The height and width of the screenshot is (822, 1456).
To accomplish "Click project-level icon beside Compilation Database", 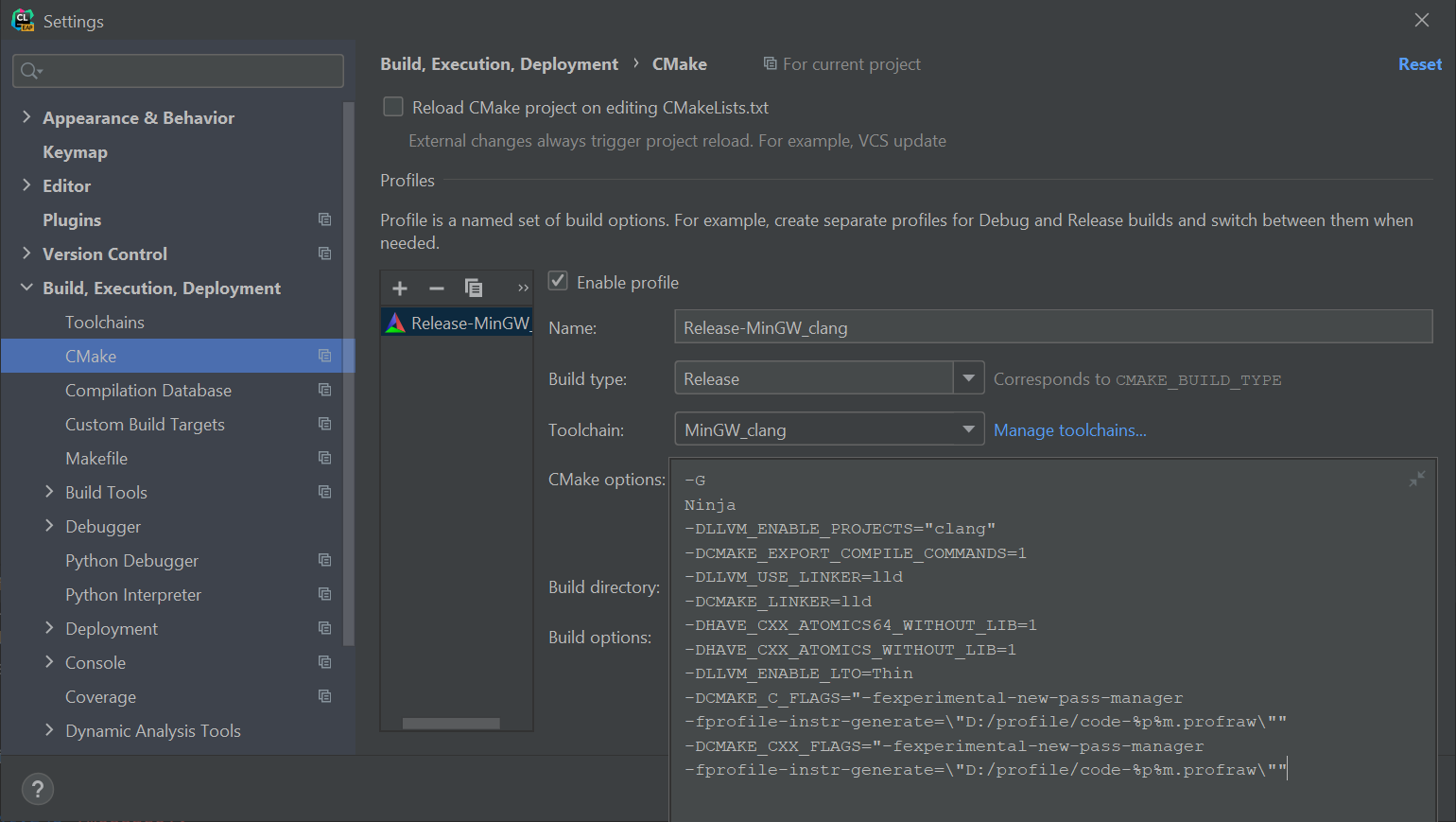I will pos(325,390).
